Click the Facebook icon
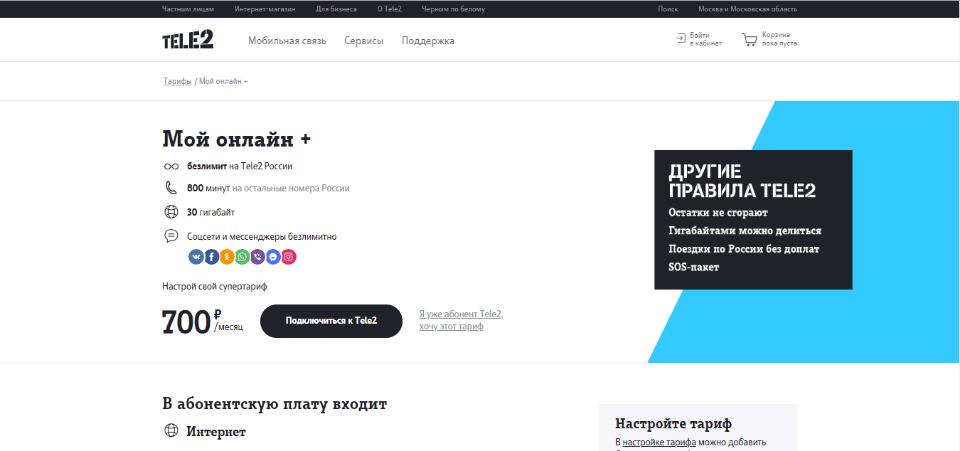Image resolution: width=960 pixels, height=451 pixels. [212, 257]
